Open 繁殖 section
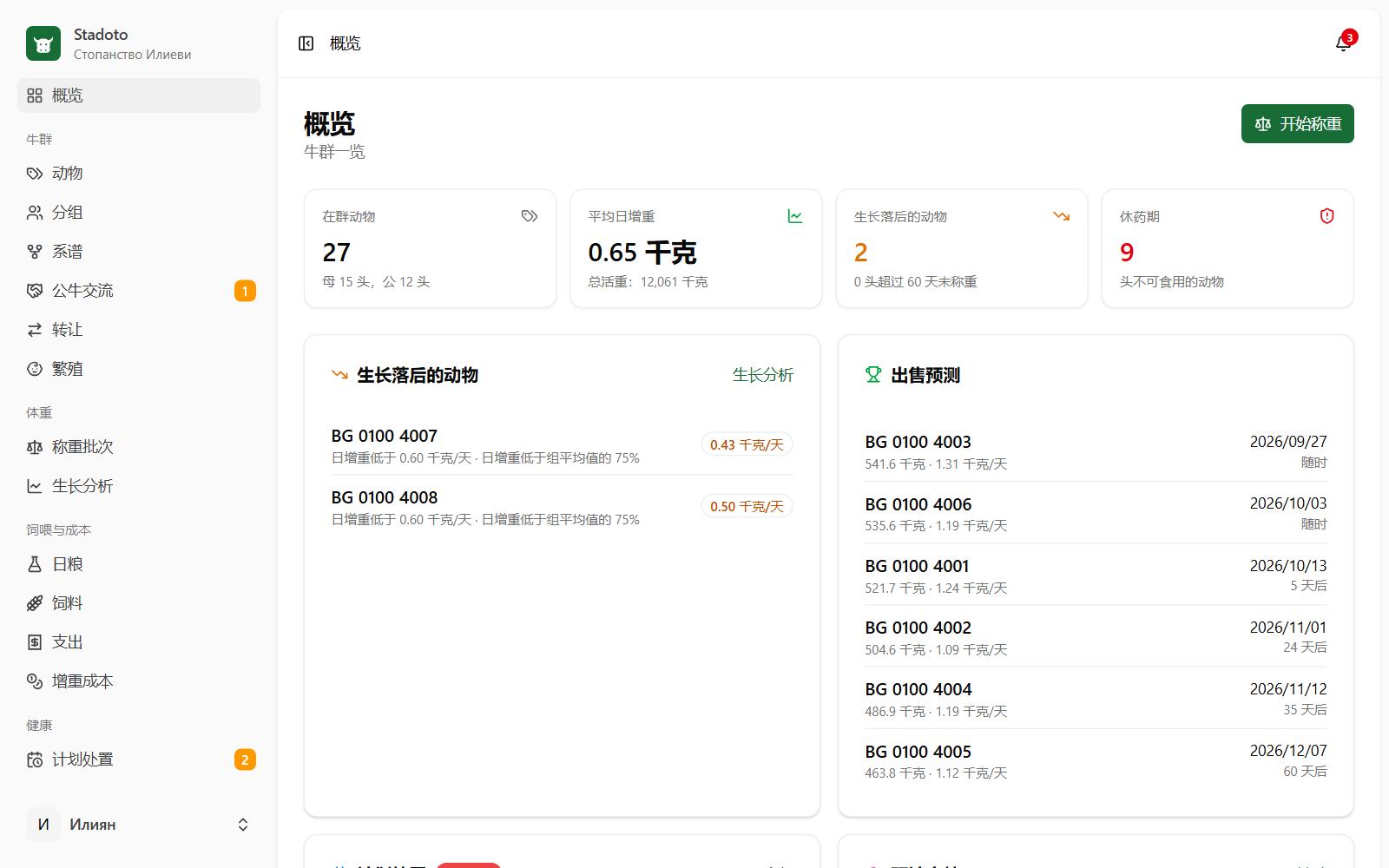 click(x=139, y=369)
